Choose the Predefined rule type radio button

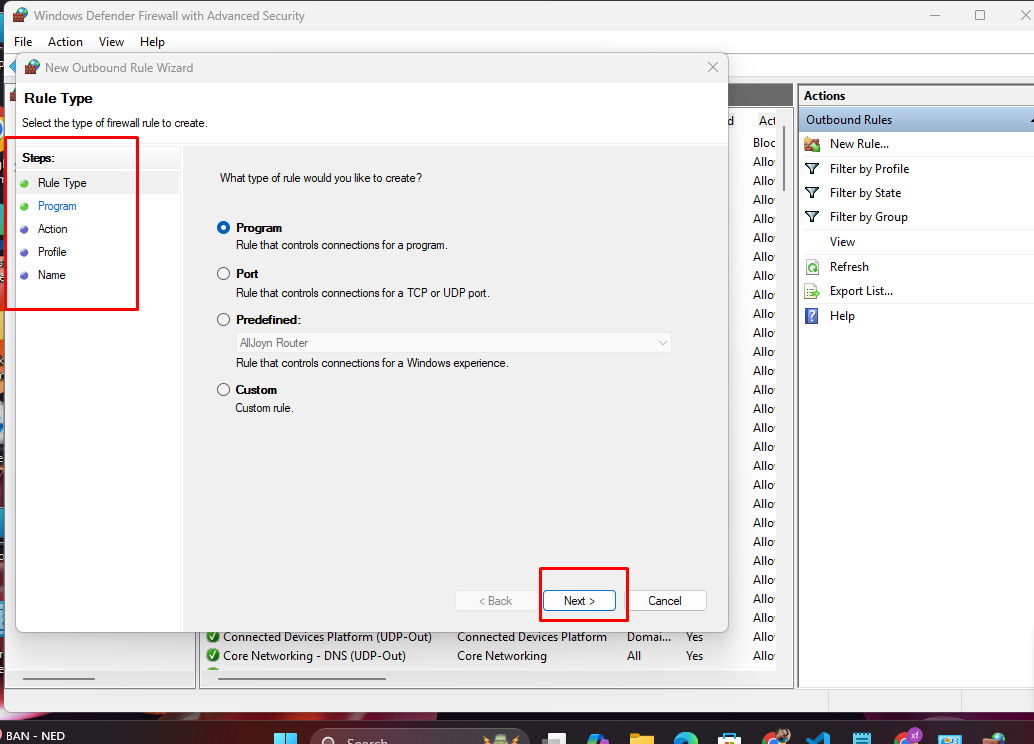(224, 320)
